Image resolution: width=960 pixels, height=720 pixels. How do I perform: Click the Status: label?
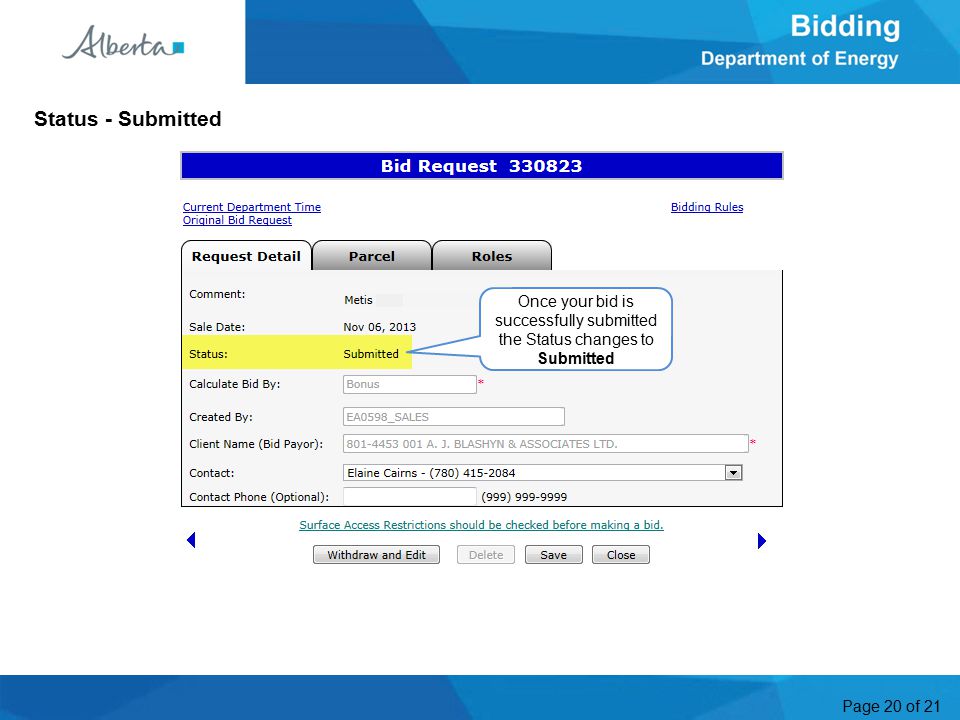[208, 354]
